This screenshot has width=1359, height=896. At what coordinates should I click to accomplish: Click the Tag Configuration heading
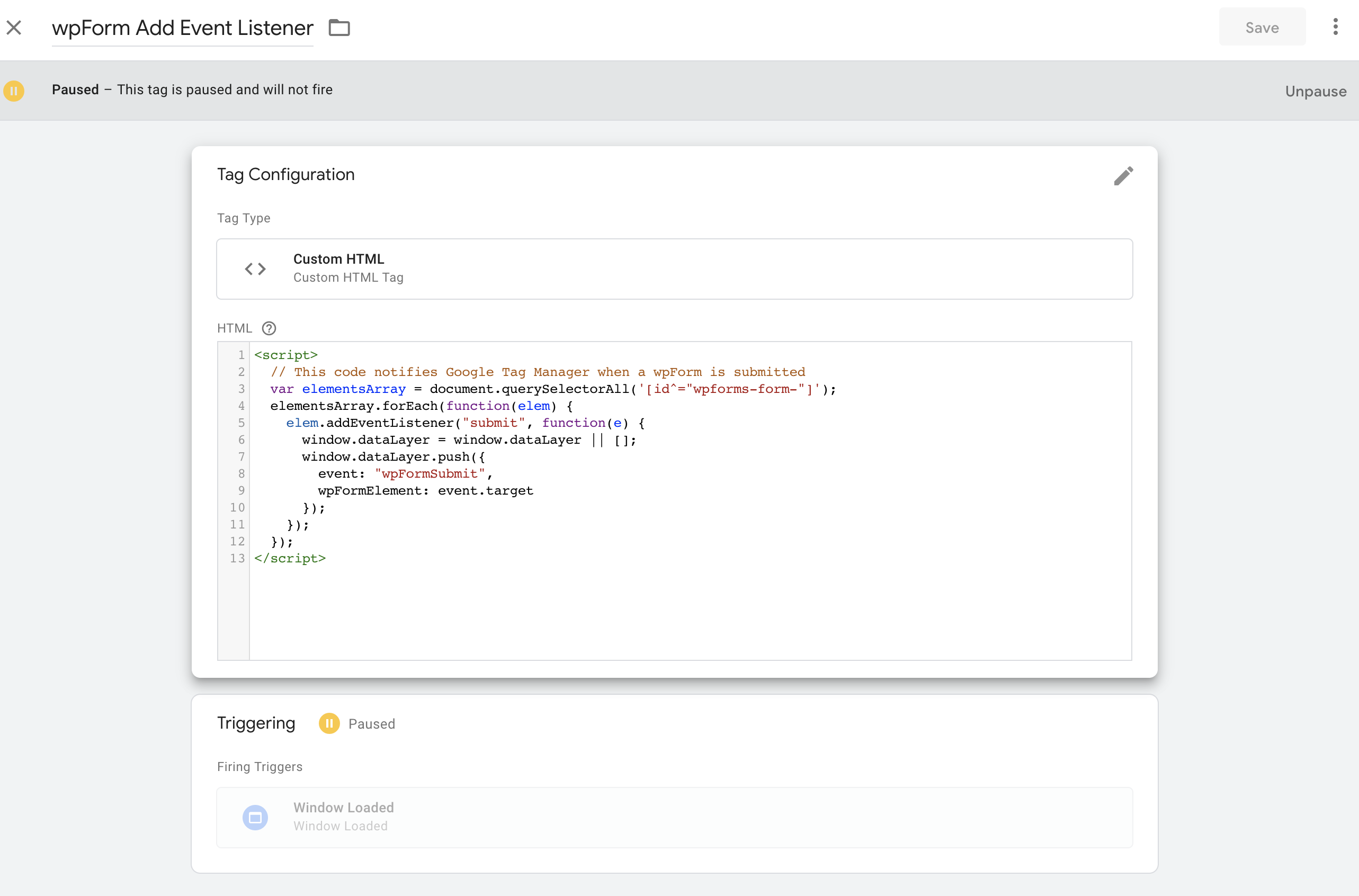pyautogui.click(x=286, y=174)
